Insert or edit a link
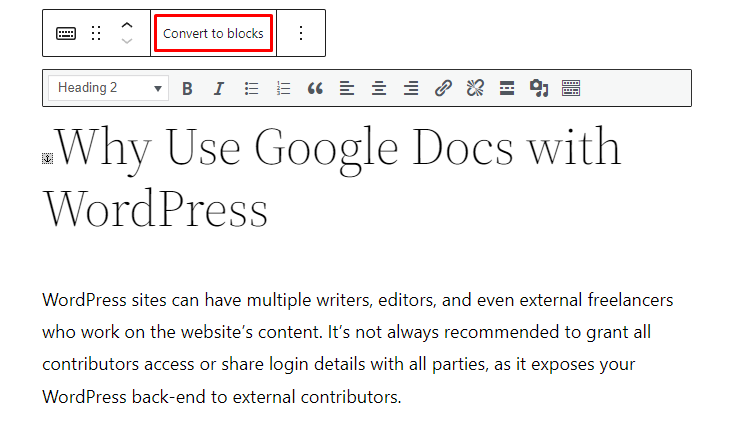The image size is (745, 422). pyautogui.click(x=443, y=88)
